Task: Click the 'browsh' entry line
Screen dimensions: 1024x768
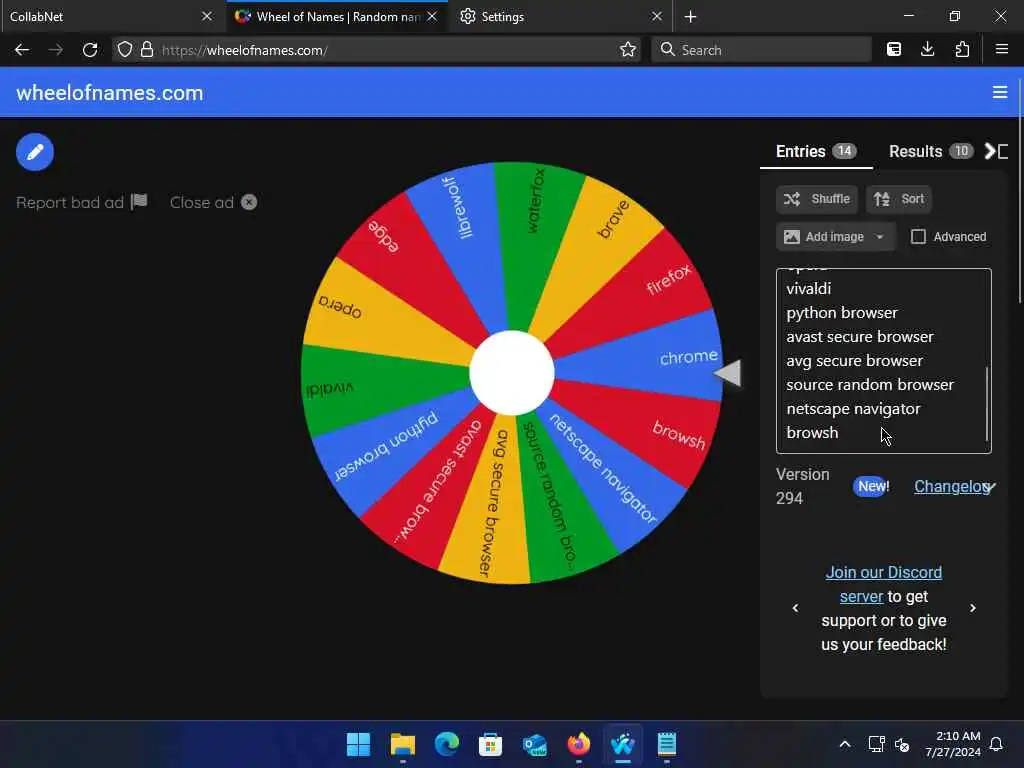Action: pyautogui.click(x=812, y=433)
